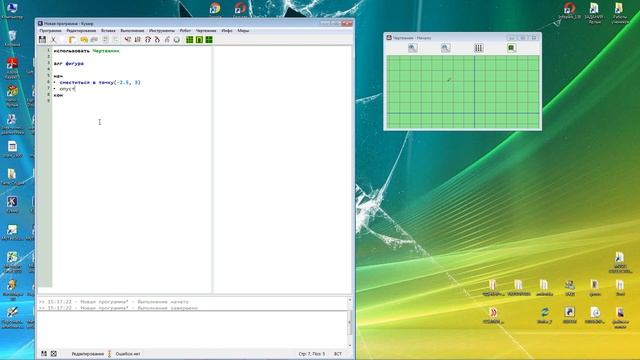Click the green fit-view icon in Чертежник window
640x360 pixels.
coord(511,48)
